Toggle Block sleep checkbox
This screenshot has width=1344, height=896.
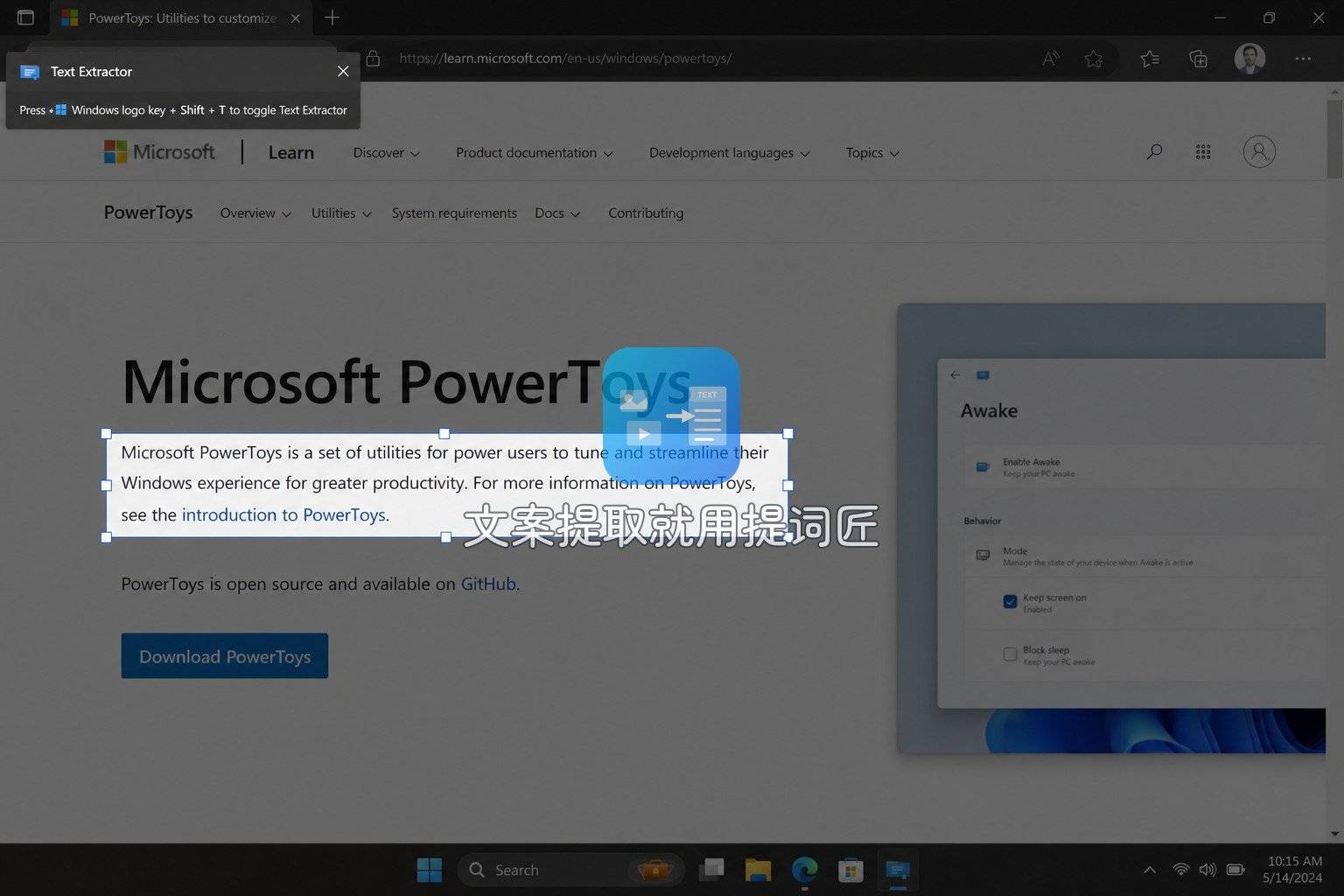1010,654
